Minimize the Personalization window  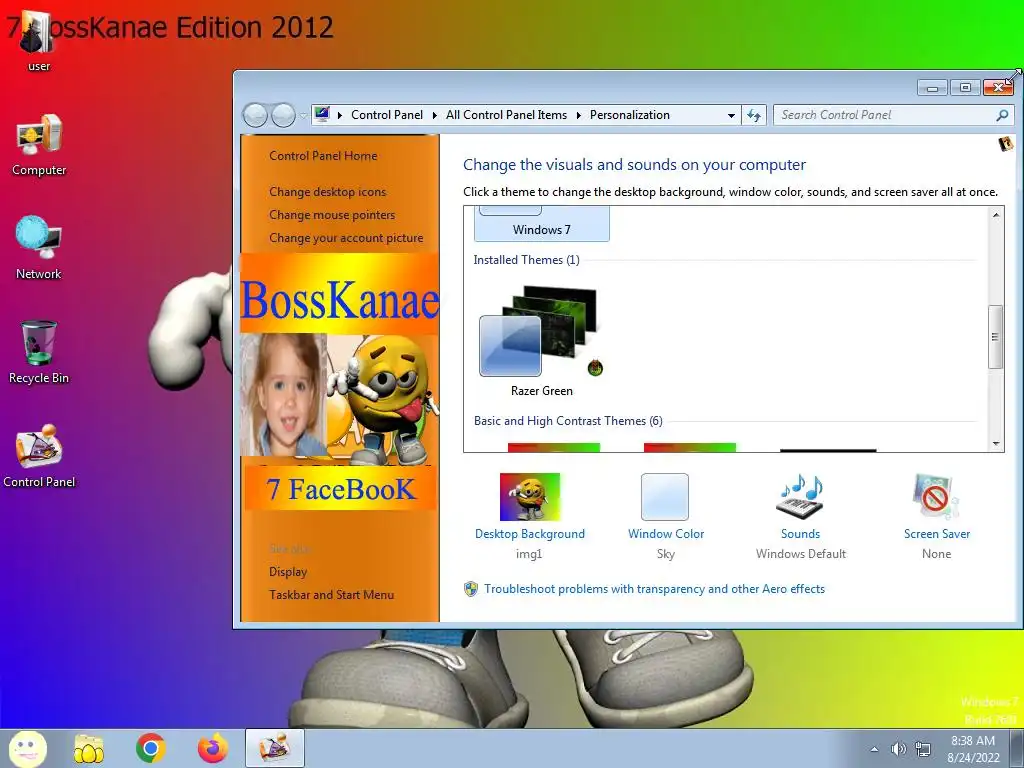933,88
